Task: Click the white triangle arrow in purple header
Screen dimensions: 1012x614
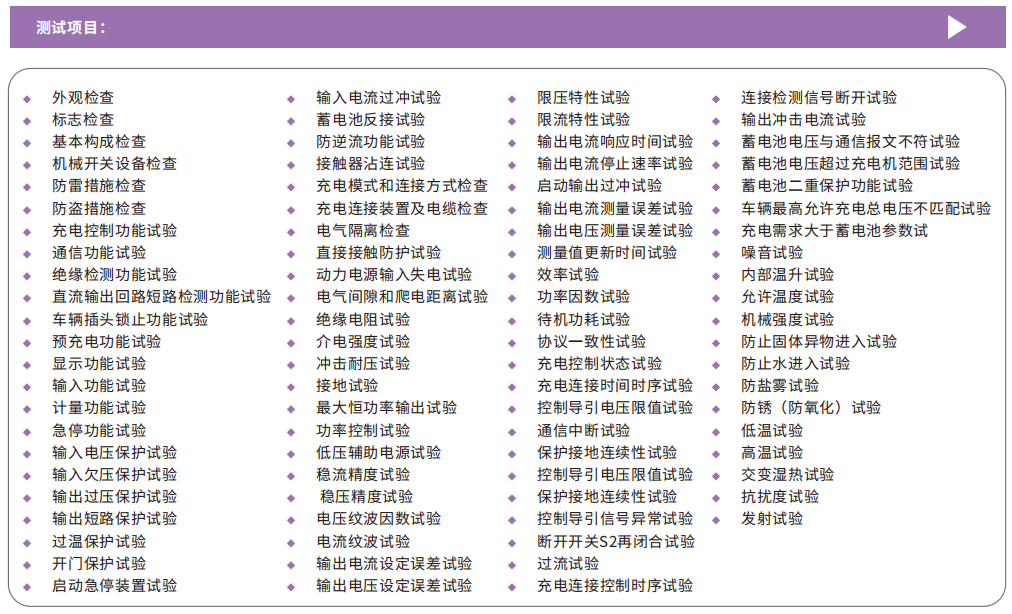Action: click(956, 27)
